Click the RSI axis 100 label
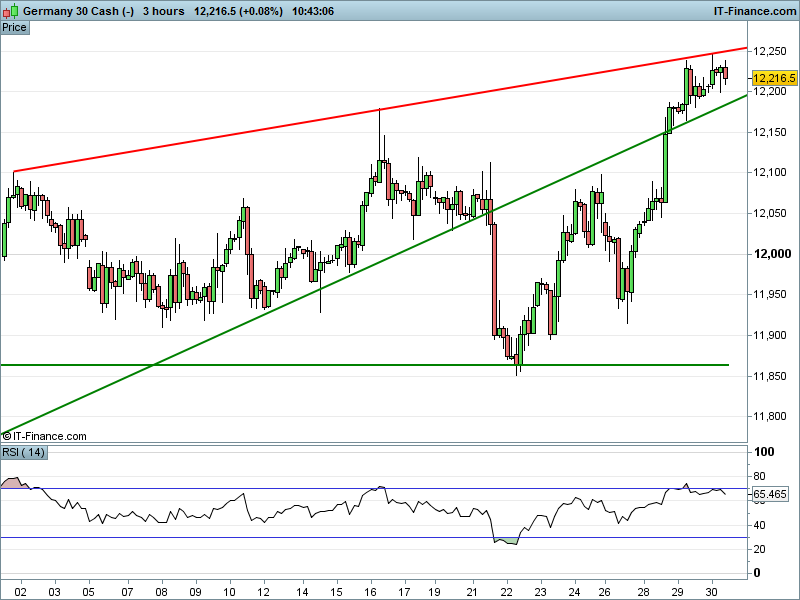 (x=764, y=452)
